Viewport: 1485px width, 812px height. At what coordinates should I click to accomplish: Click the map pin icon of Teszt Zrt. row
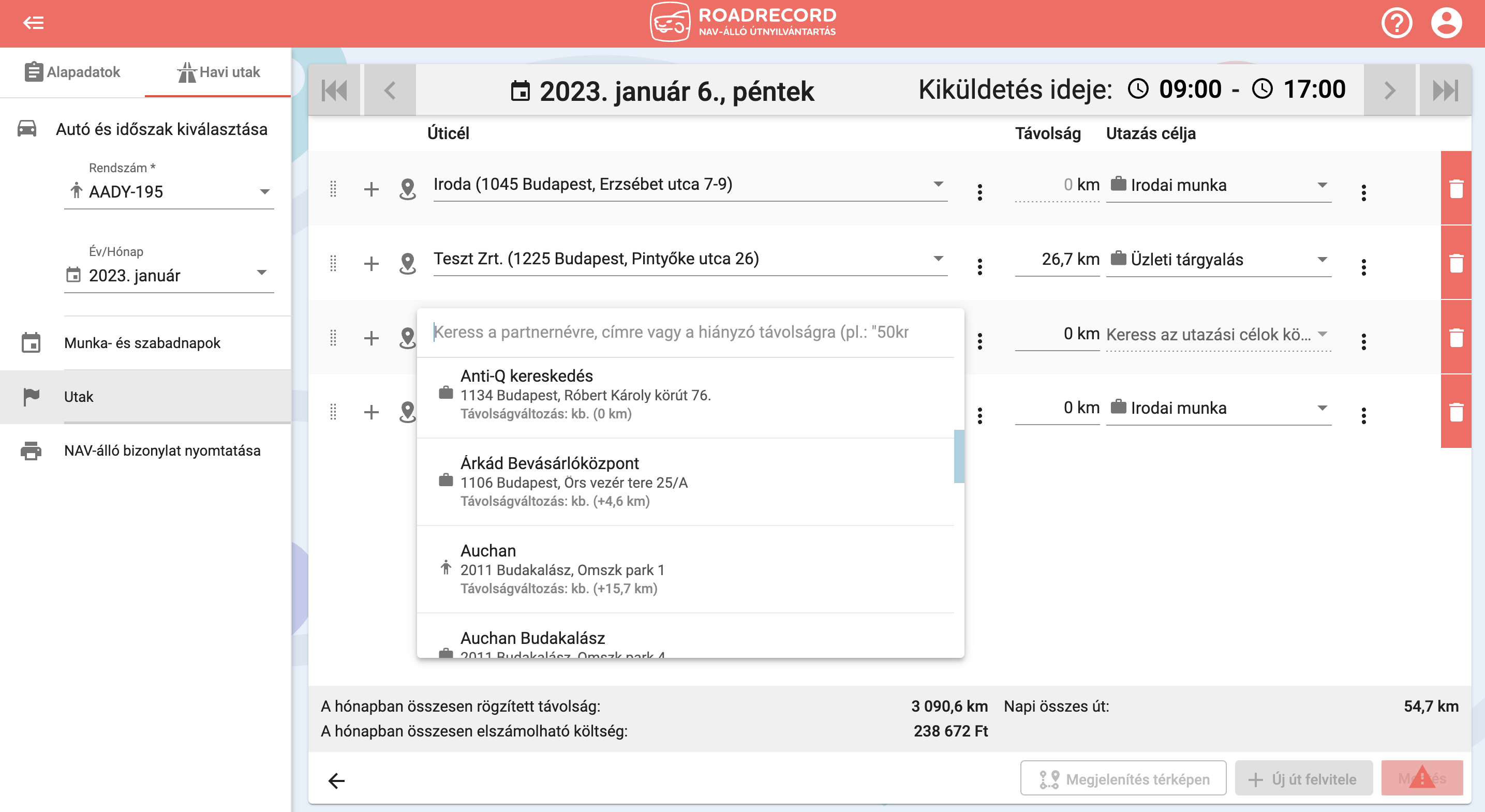(x=408, y=263)
